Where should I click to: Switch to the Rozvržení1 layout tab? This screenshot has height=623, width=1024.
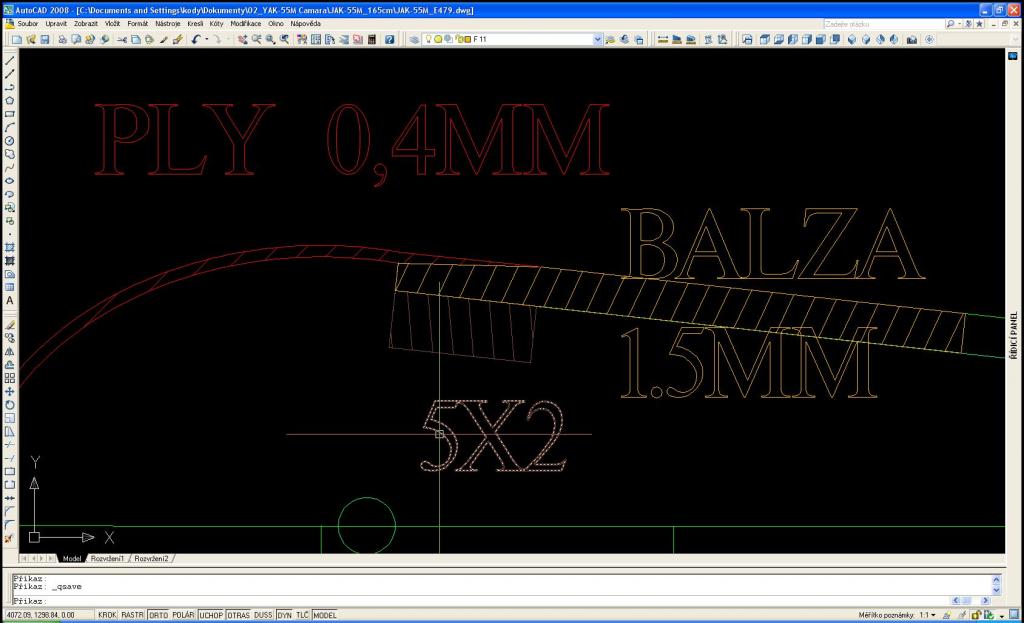click(109, 558)
